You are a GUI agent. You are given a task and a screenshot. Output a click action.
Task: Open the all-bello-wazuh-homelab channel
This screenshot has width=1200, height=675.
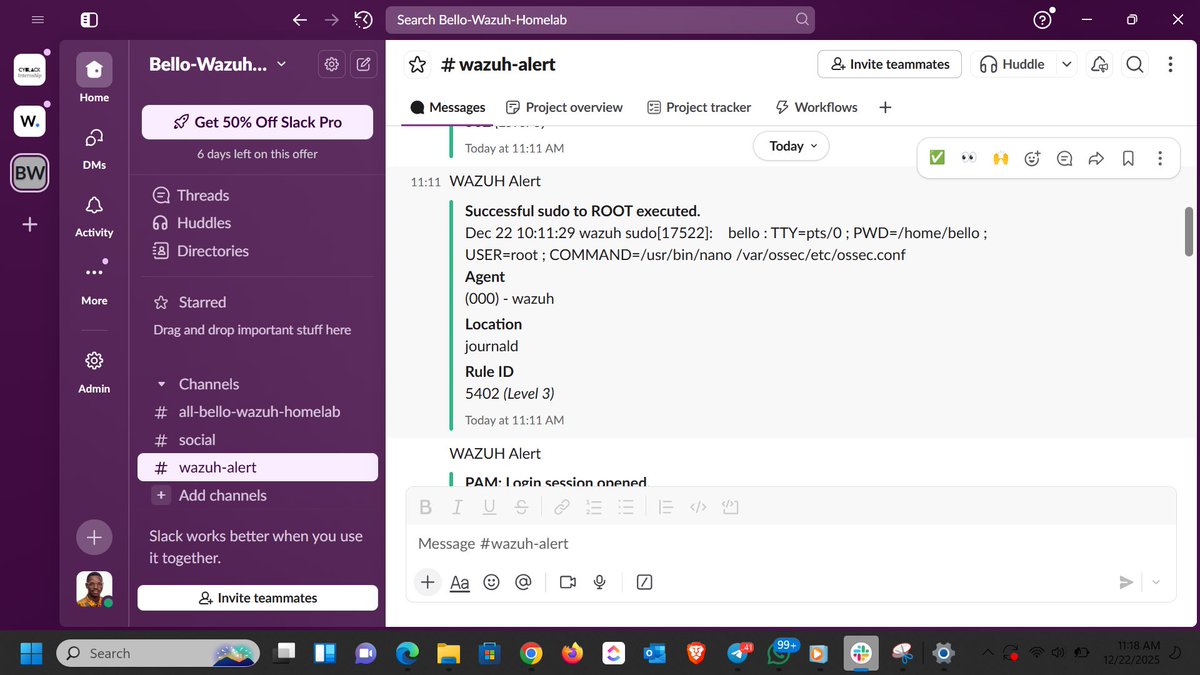pos(258,412)
